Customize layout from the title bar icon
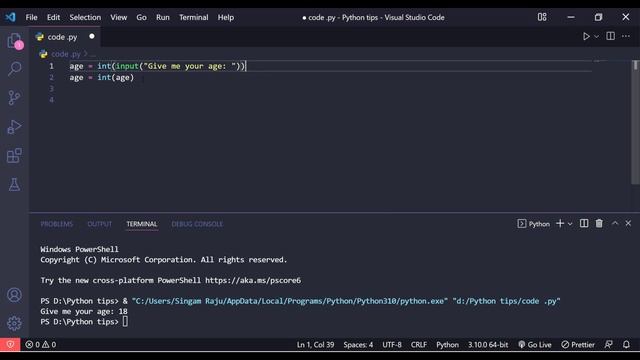This screenshot has width=640, height=360. point(542,17)
